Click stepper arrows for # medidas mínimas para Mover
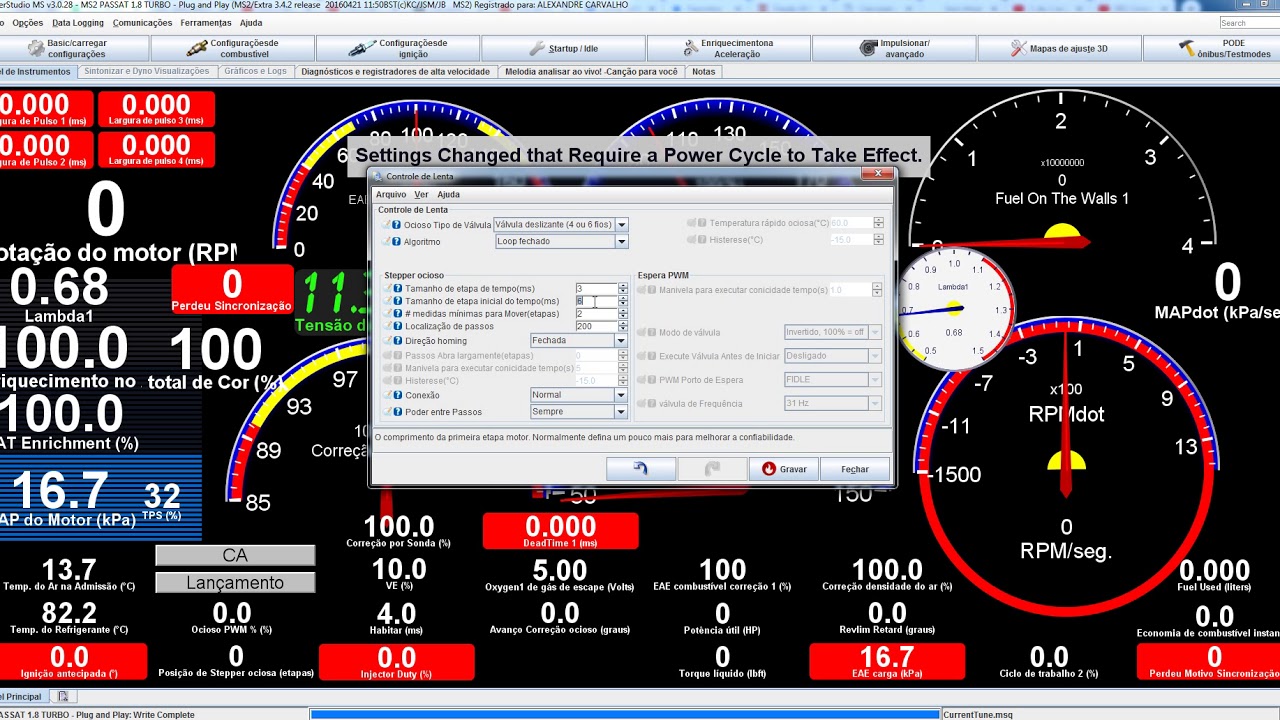Image resolution: width=1280 pixels, height=720 pixels. pyautogui.click(x=622, y=314)
